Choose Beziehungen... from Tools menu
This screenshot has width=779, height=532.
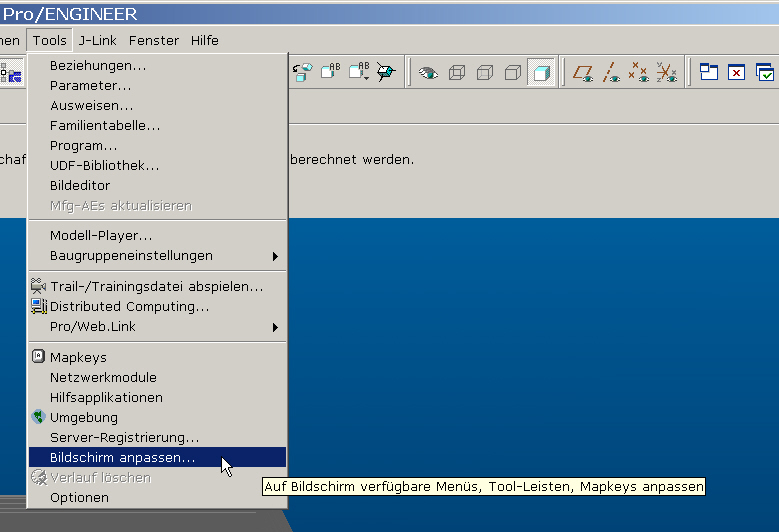[x=157, y=66]
